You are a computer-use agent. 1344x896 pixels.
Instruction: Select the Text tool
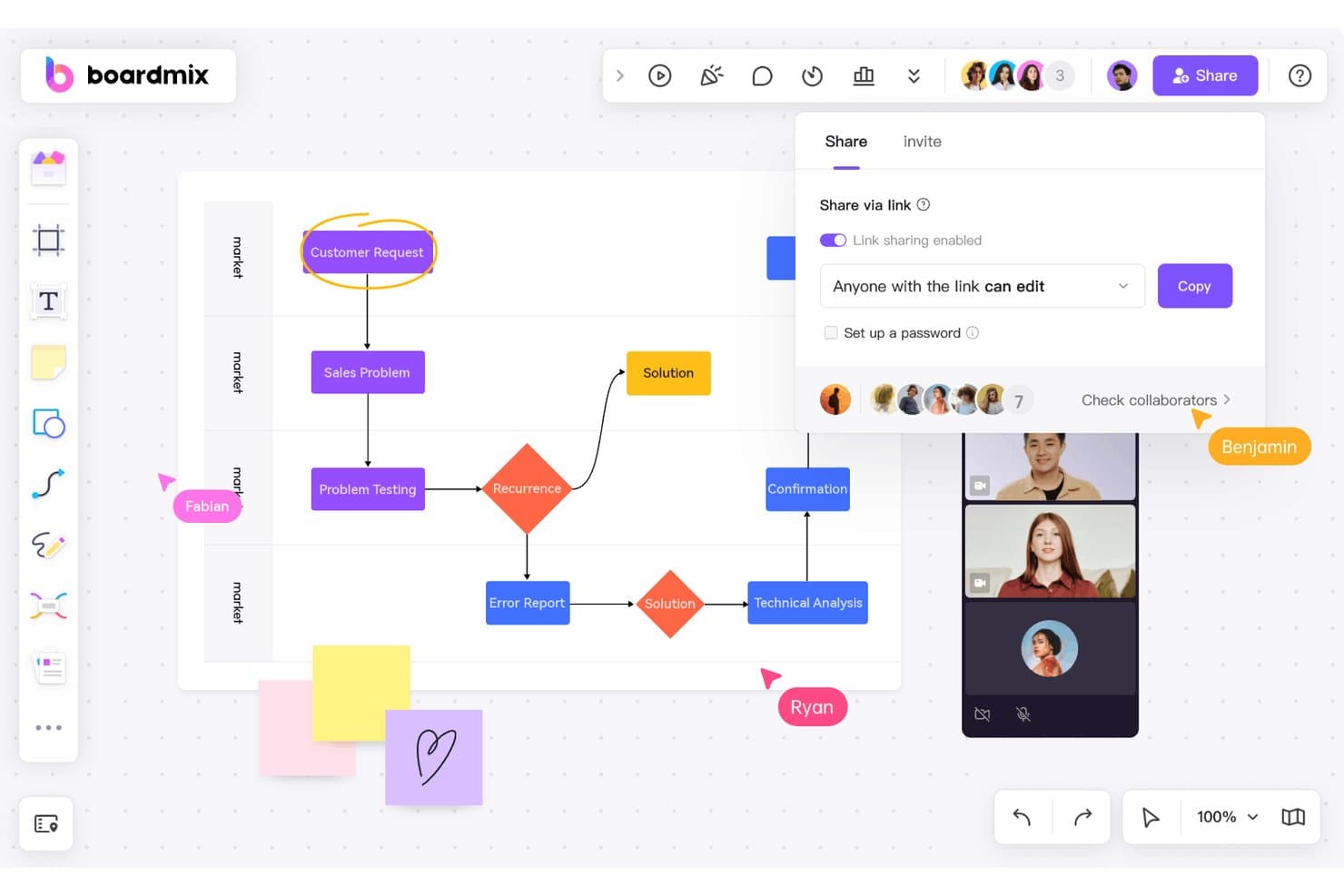49,301
